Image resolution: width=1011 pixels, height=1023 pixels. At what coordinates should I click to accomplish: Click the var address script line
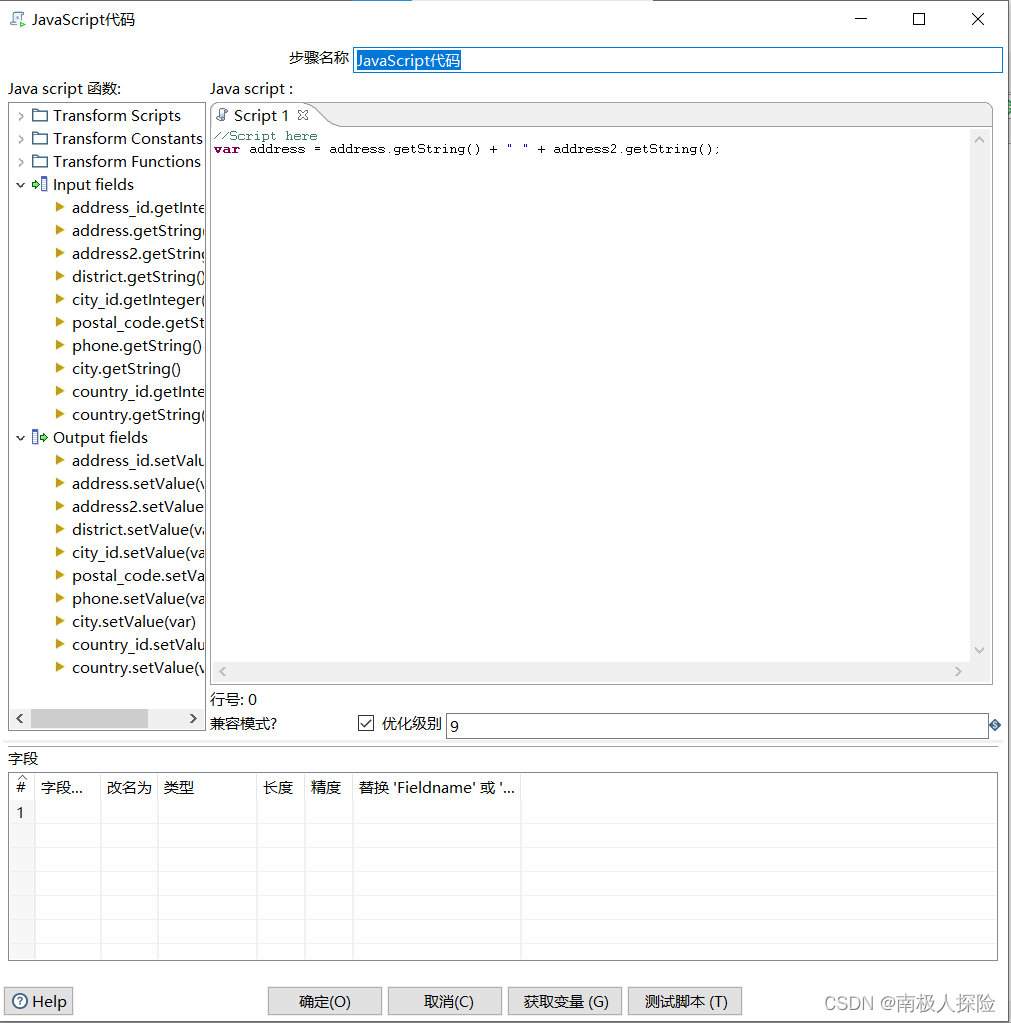[466, 149]
